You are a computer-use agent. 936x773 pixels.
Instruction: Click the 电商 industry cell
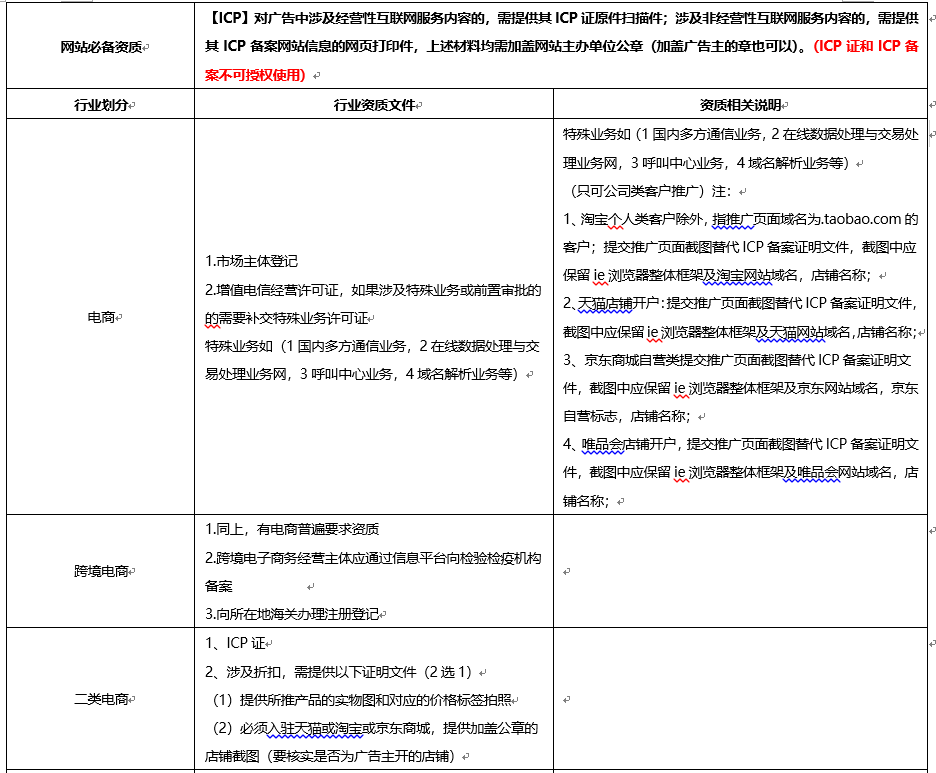point(101,317)
